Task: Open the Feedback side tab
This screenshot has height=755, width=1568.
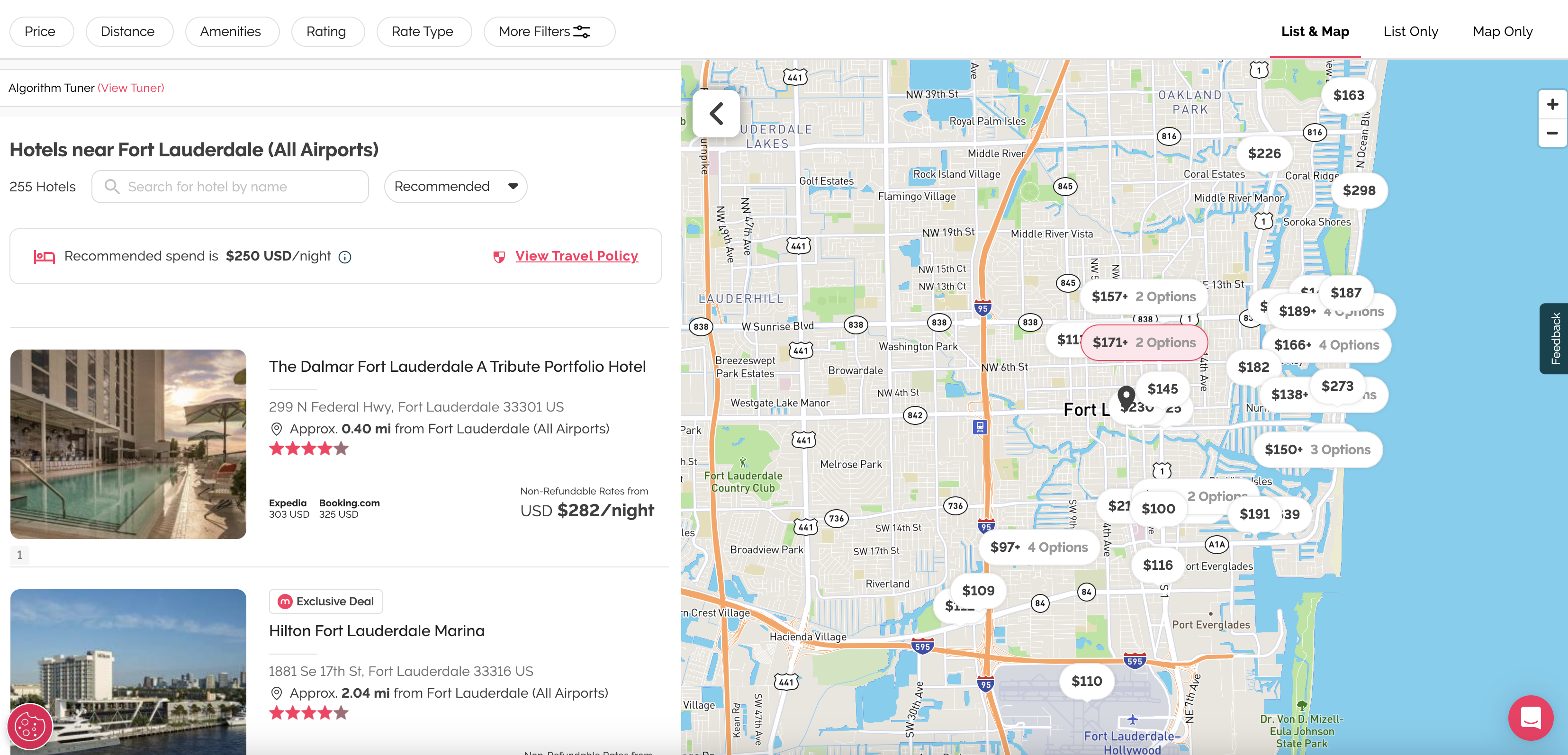Action: click(1555, 338)
